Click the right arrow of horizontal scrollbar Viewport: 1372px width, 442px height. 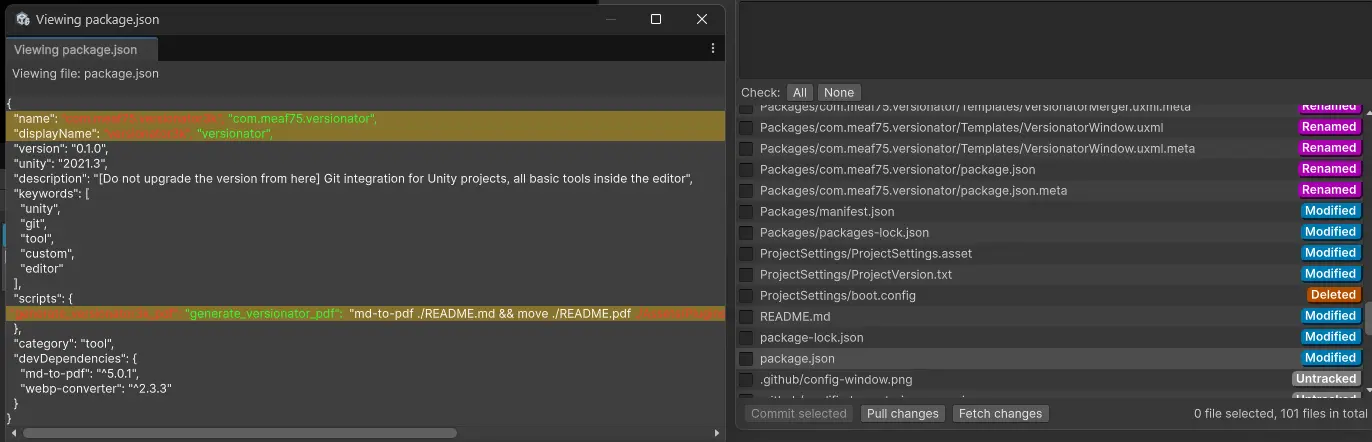click(716, 433)
